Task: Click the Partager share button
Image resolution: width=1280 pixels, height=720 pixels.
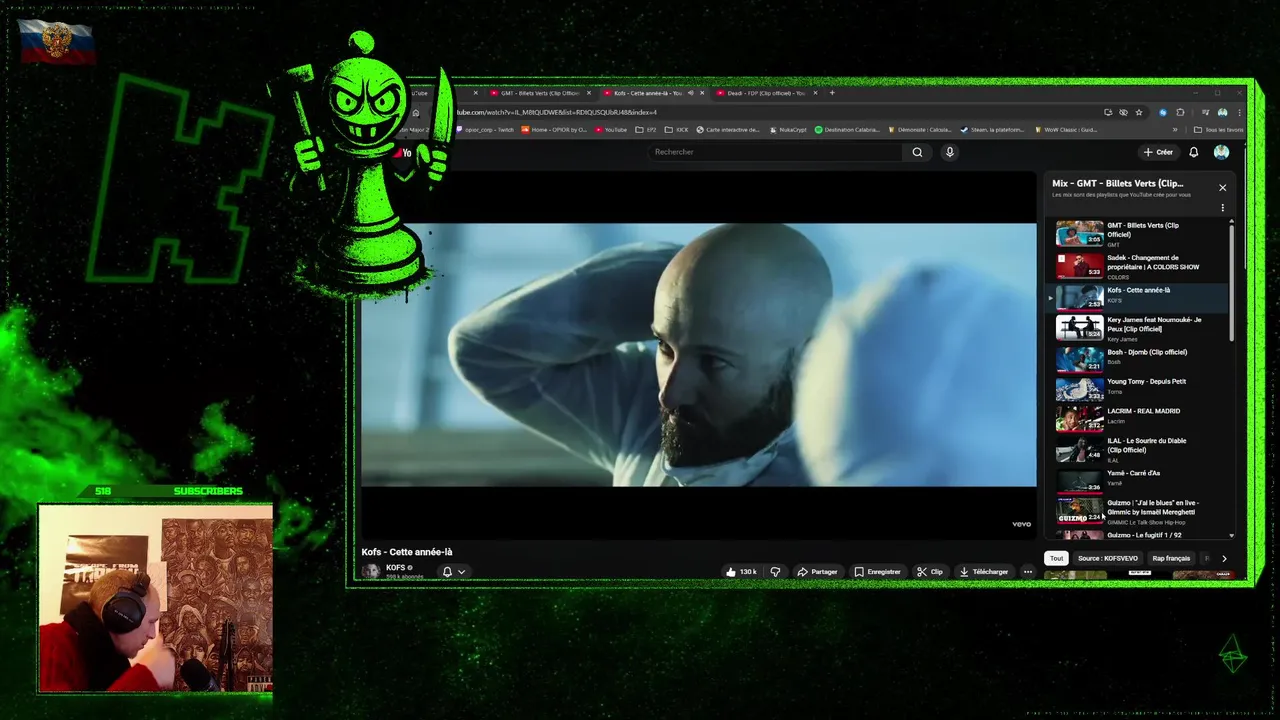Action: [x=817, y=572]
